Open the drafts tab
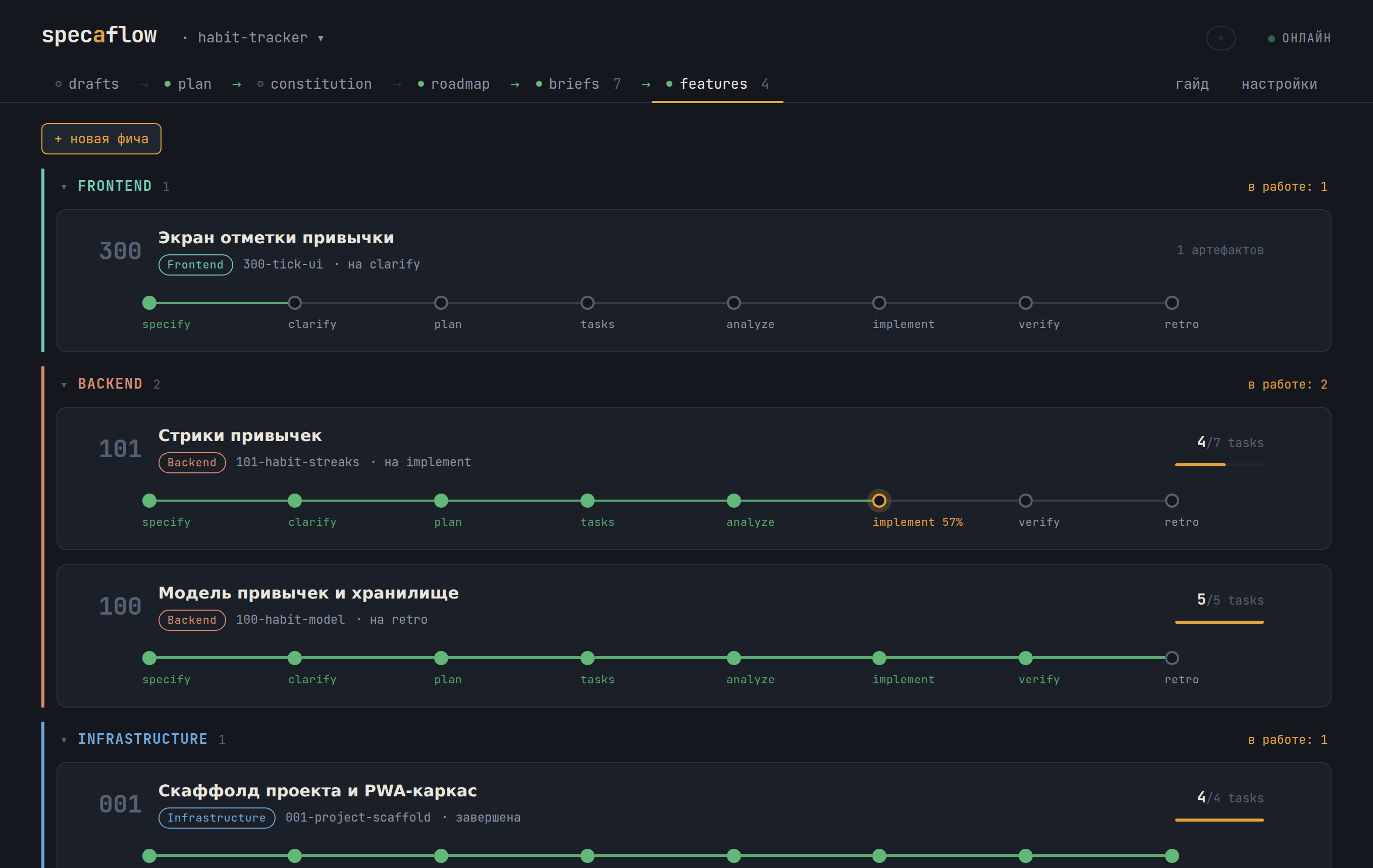This screenshot has height=868, width=1373. tap(87, 84)
